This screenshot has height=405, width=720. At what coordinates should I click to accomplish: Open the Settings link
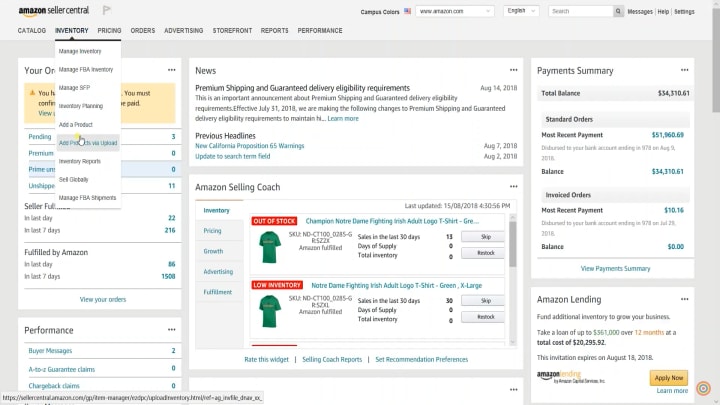[684, 11]
